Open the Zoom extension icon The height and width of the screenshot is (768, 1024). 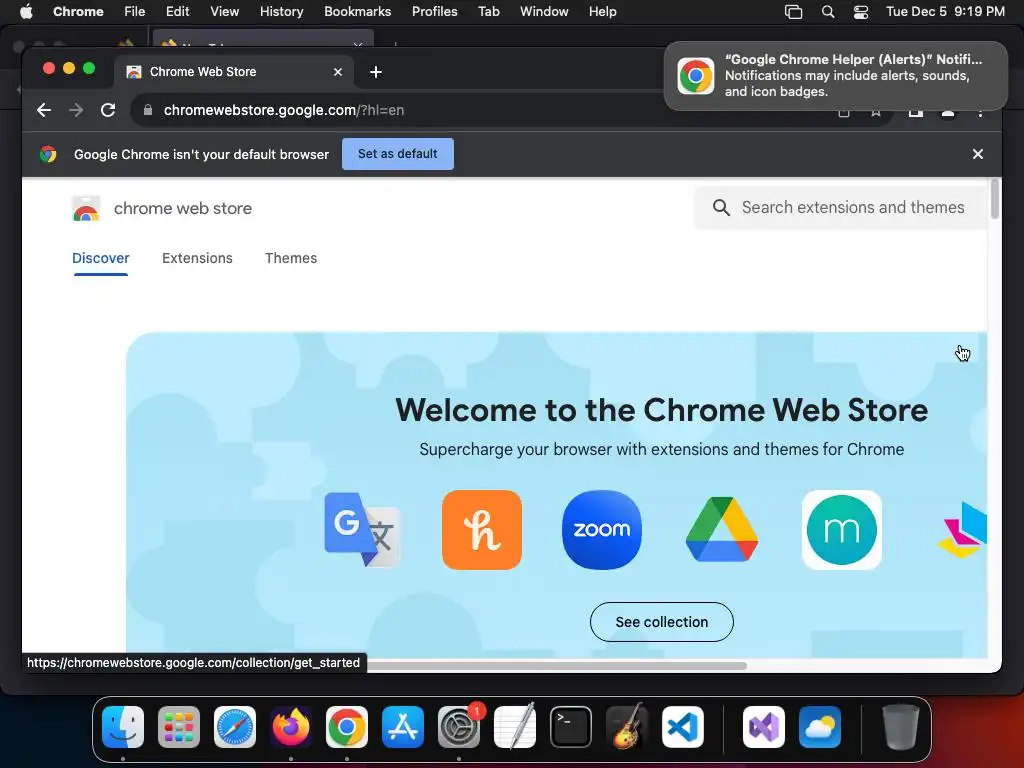601,530
